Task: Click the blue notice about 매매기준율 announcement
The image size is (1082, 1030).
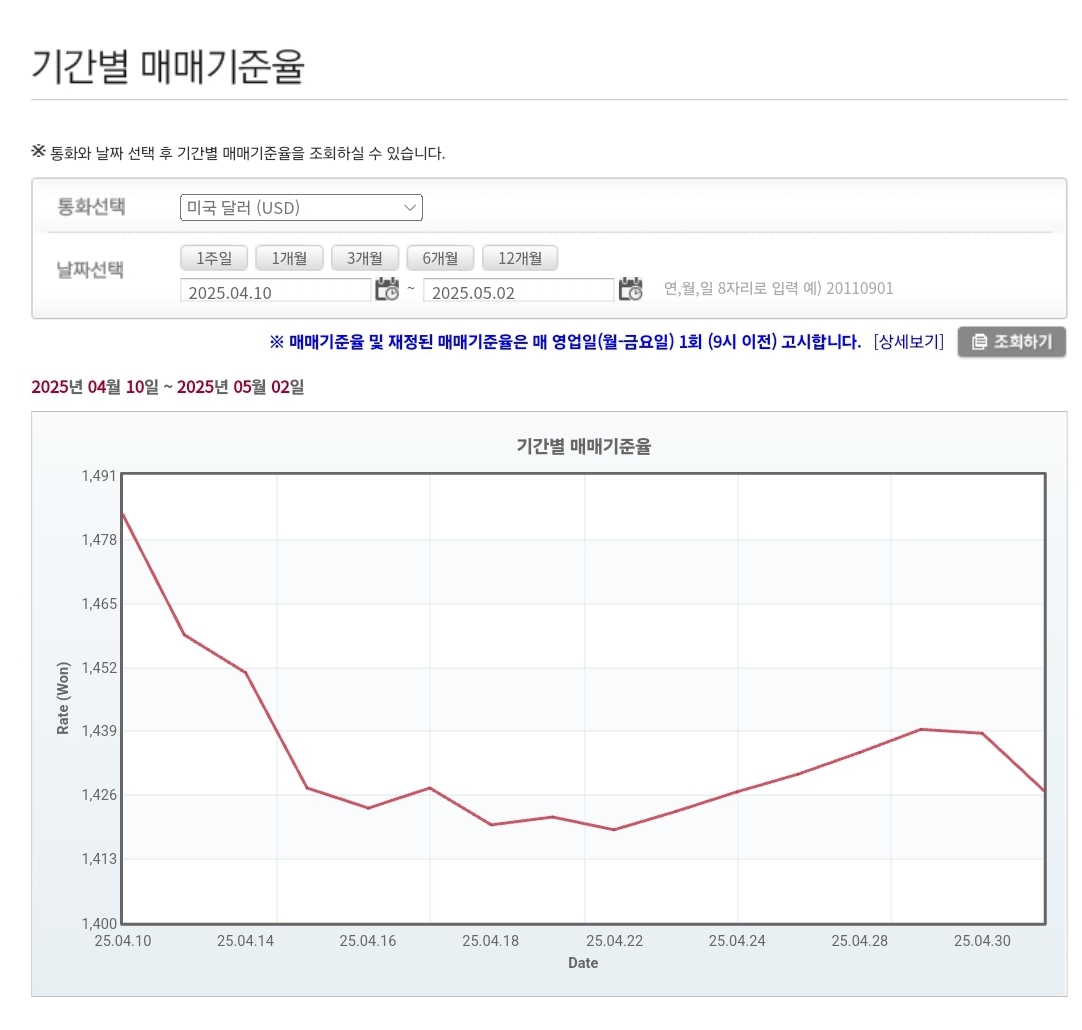Action: tap(565, 341)
